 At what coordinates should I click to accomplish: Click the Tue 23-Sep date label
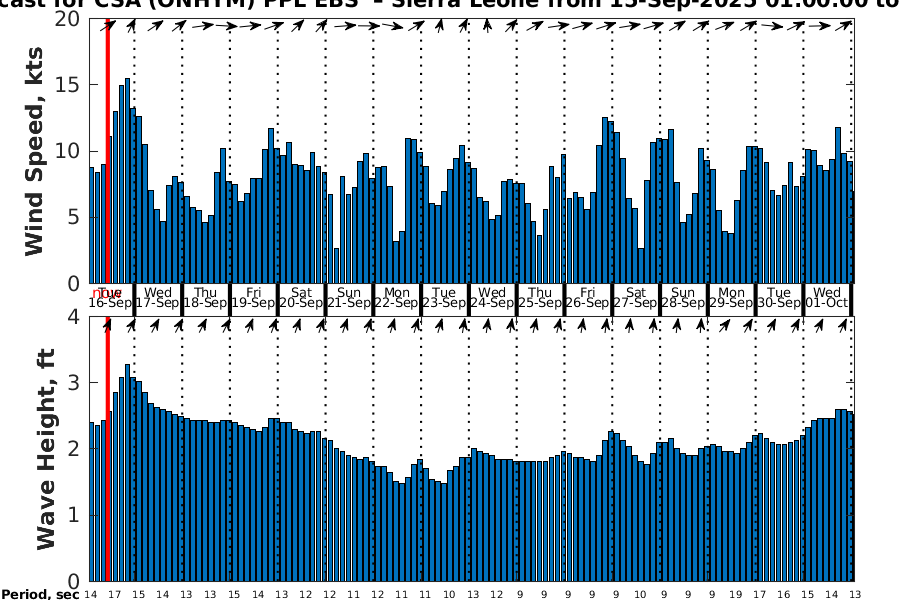[445, 298]
